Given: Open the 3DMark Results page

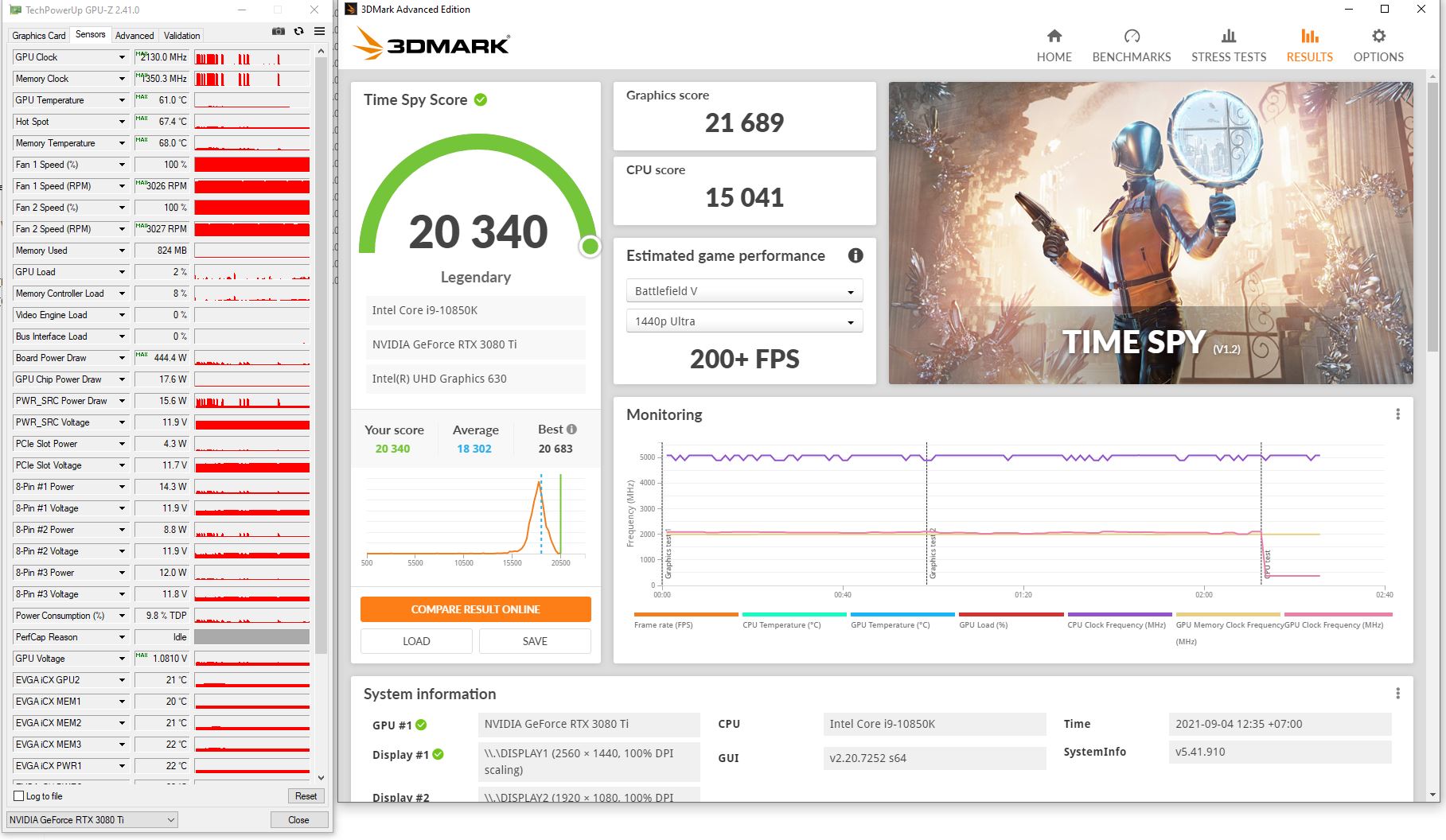Looking at the screenshot, I should [x=1310, y=46].
